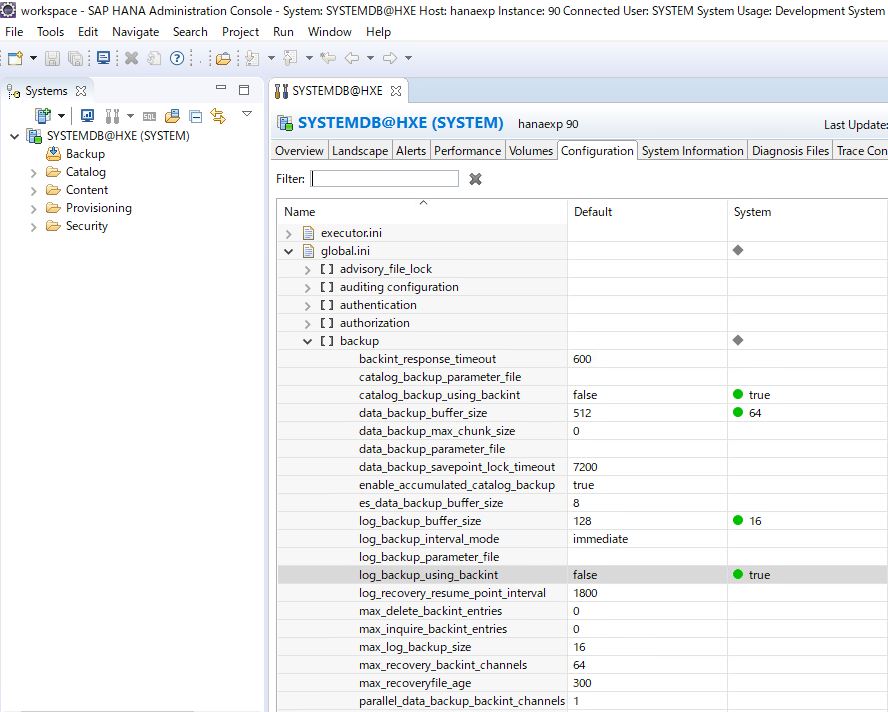Open the File menu

(x=14, y=32)
